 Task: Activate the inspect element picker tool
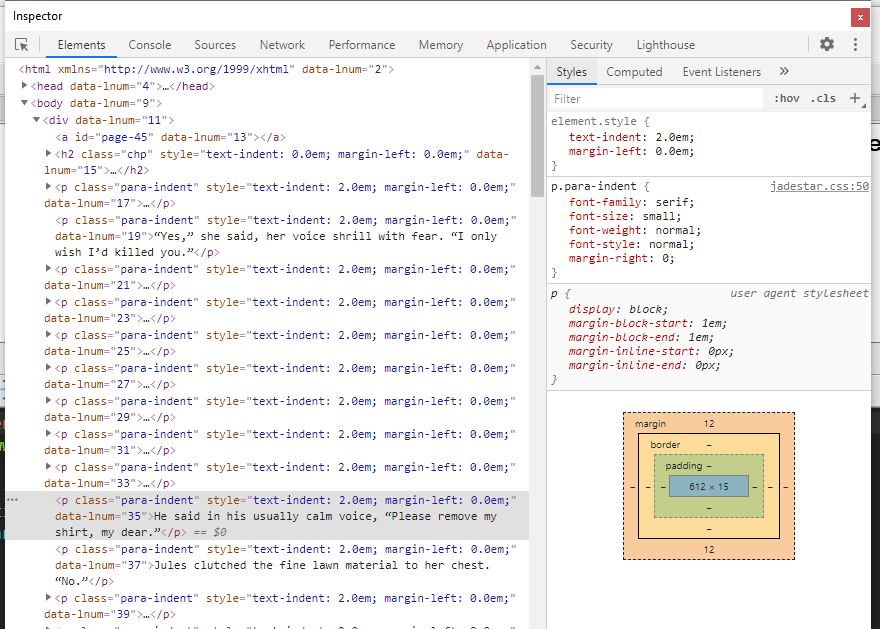coord(22,45)
